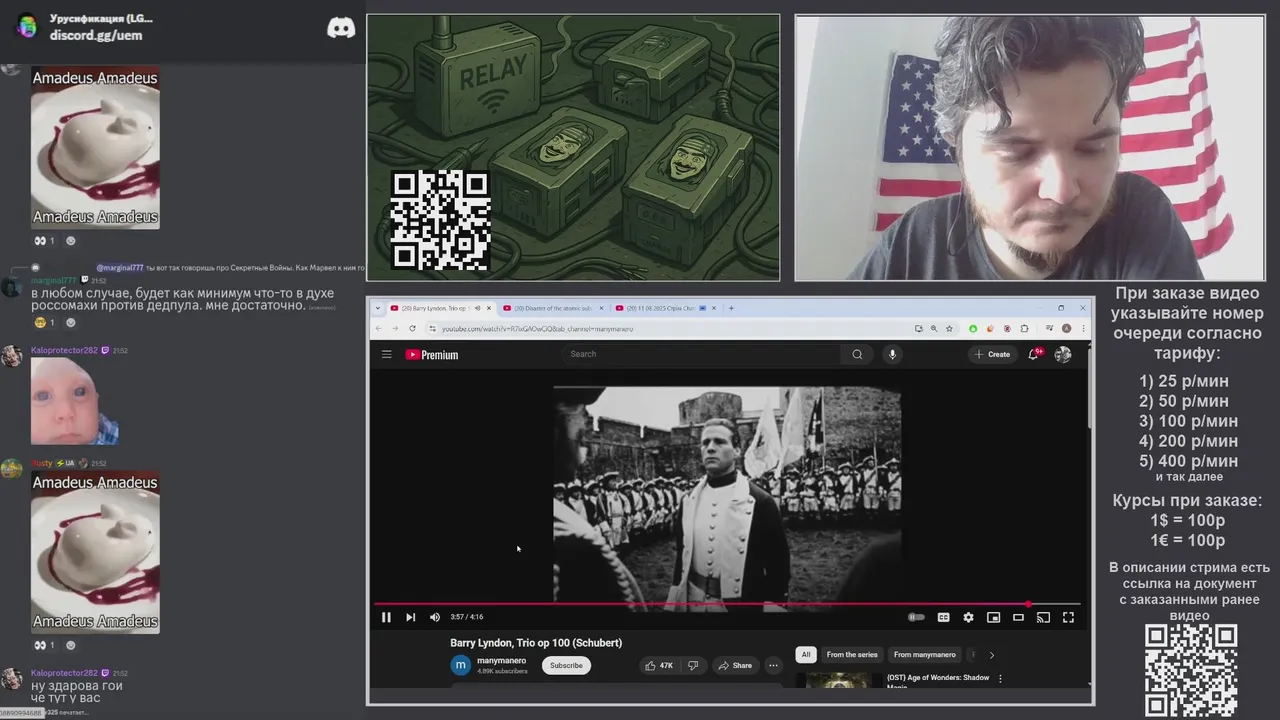Image resolution: width=1280 pixels, height=720 pixels.
Task: Click Kaloprotector282 username above baby image
Action: point(64,351)
